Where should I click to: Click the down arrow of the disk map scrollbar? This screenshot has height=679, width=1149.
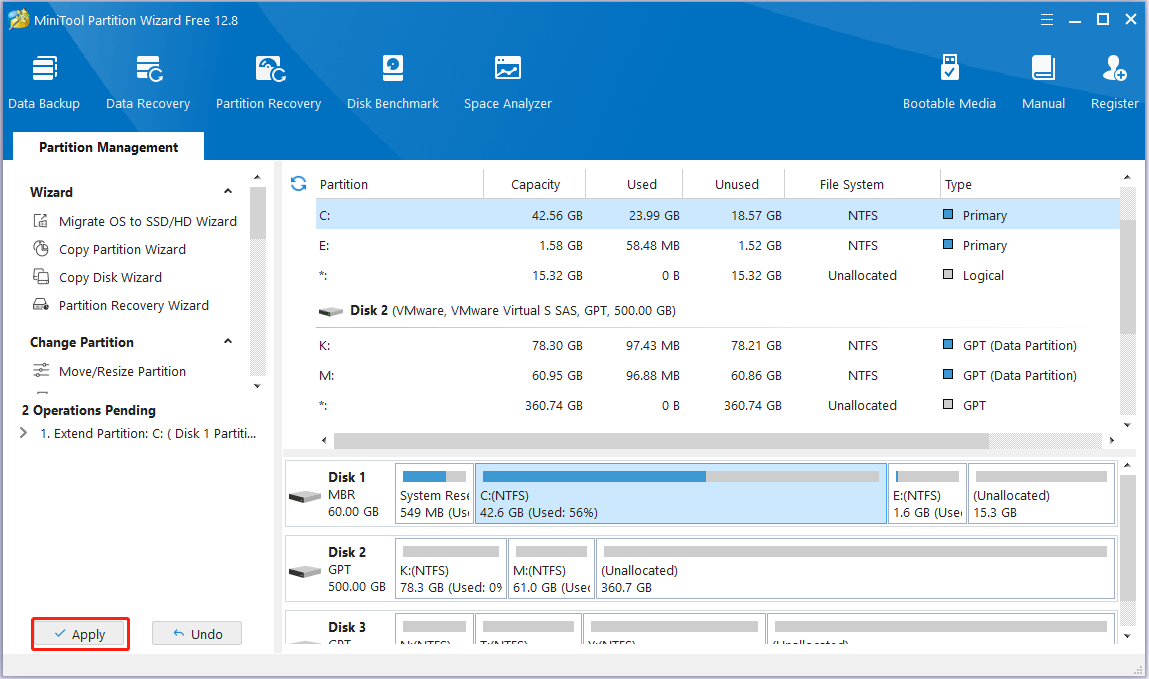1127,637
